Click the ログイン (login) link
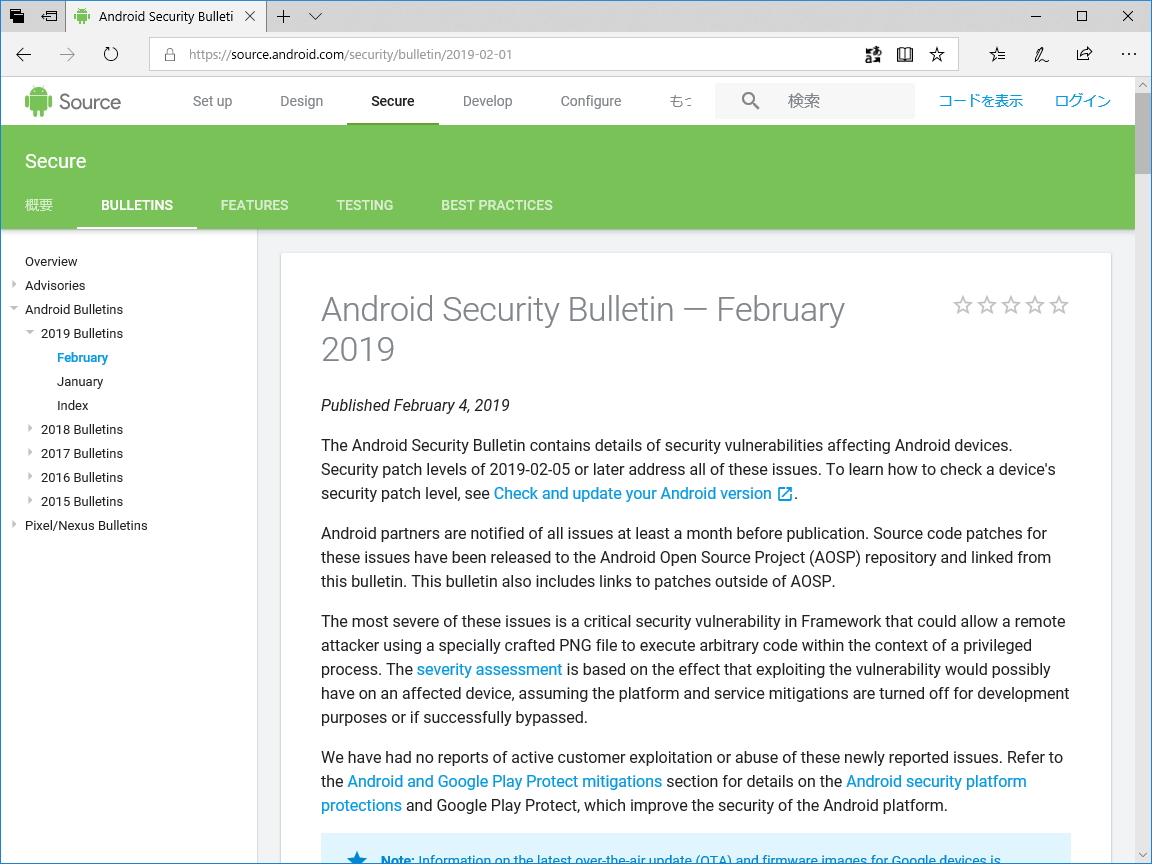1152x864 pixels. pyautogui.click(x=1081, y=101)
